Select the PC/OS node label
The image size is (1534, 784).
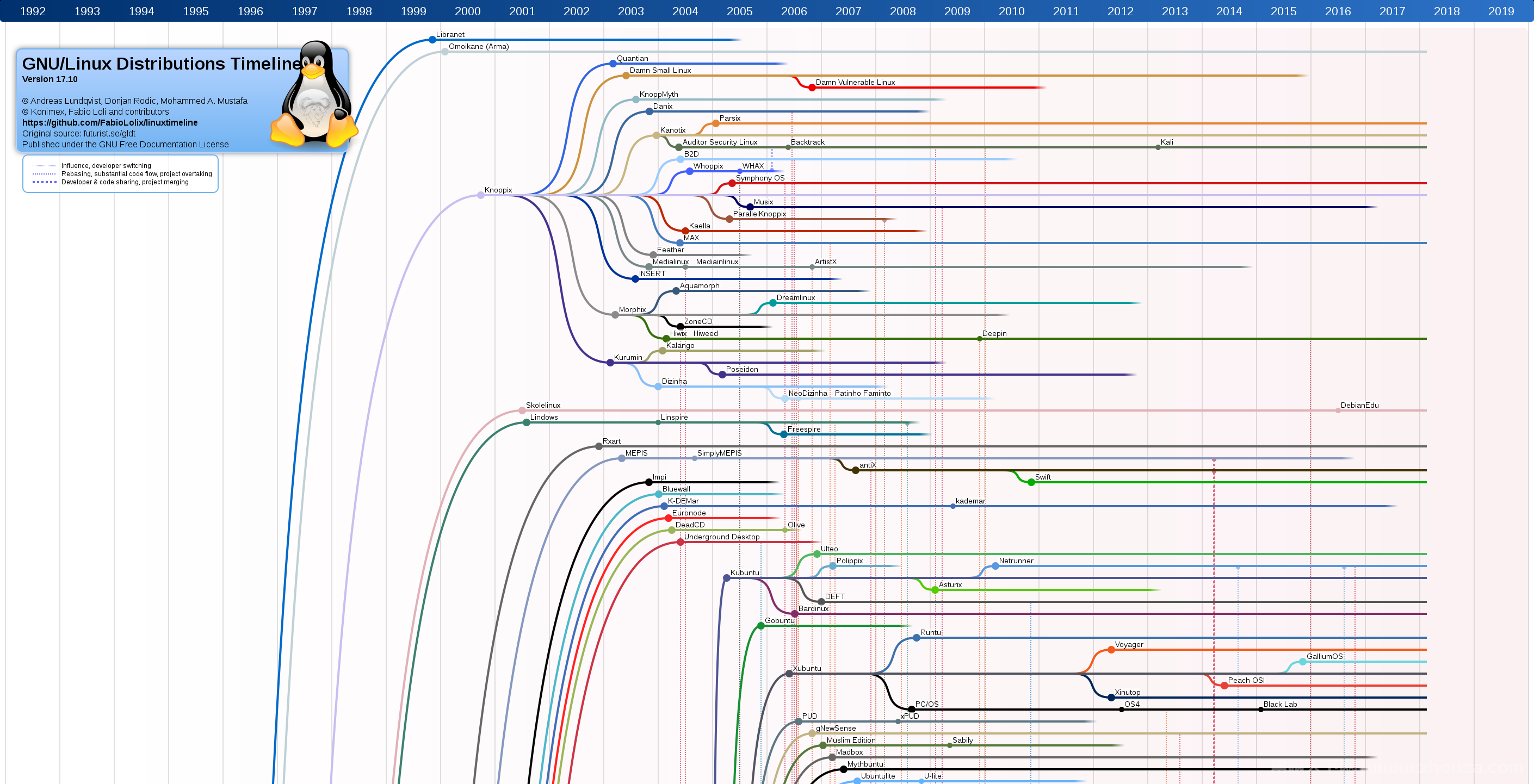tap(926, 704)
